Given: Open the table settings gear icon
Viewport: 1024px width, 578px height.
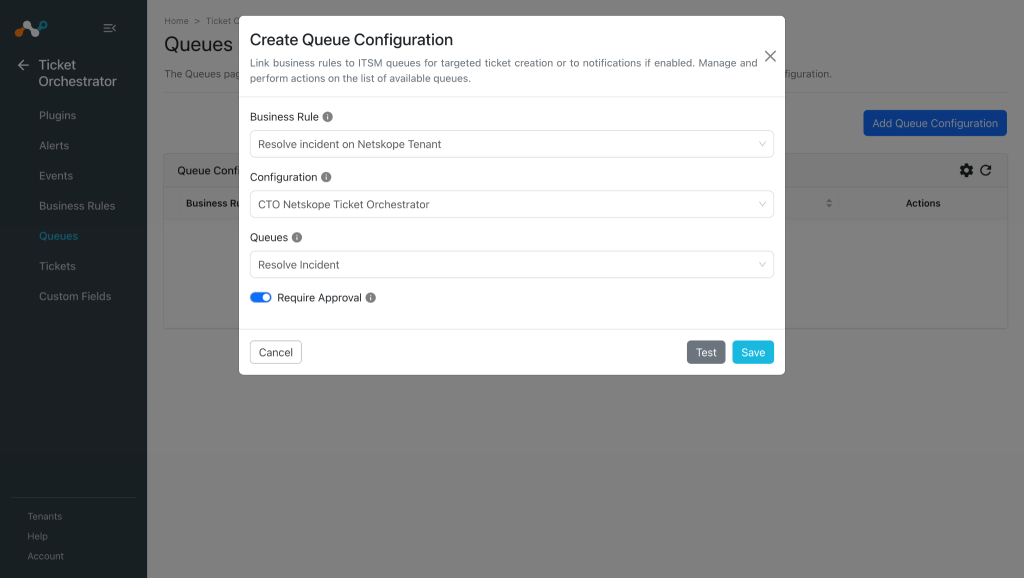Looking at the screenshot, I should click(967, 170).
